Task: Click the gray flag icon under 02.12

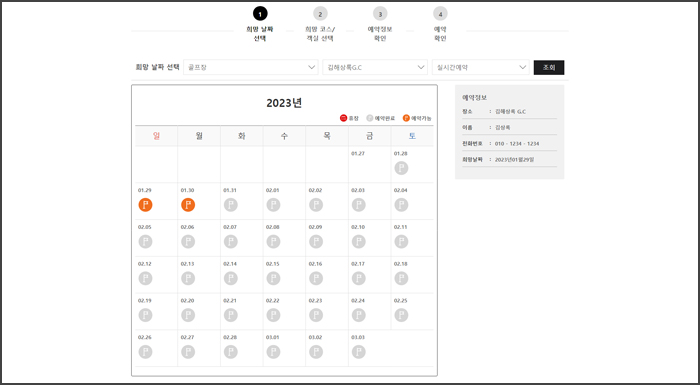Action: pyautogui.click(x=145, y=278)
